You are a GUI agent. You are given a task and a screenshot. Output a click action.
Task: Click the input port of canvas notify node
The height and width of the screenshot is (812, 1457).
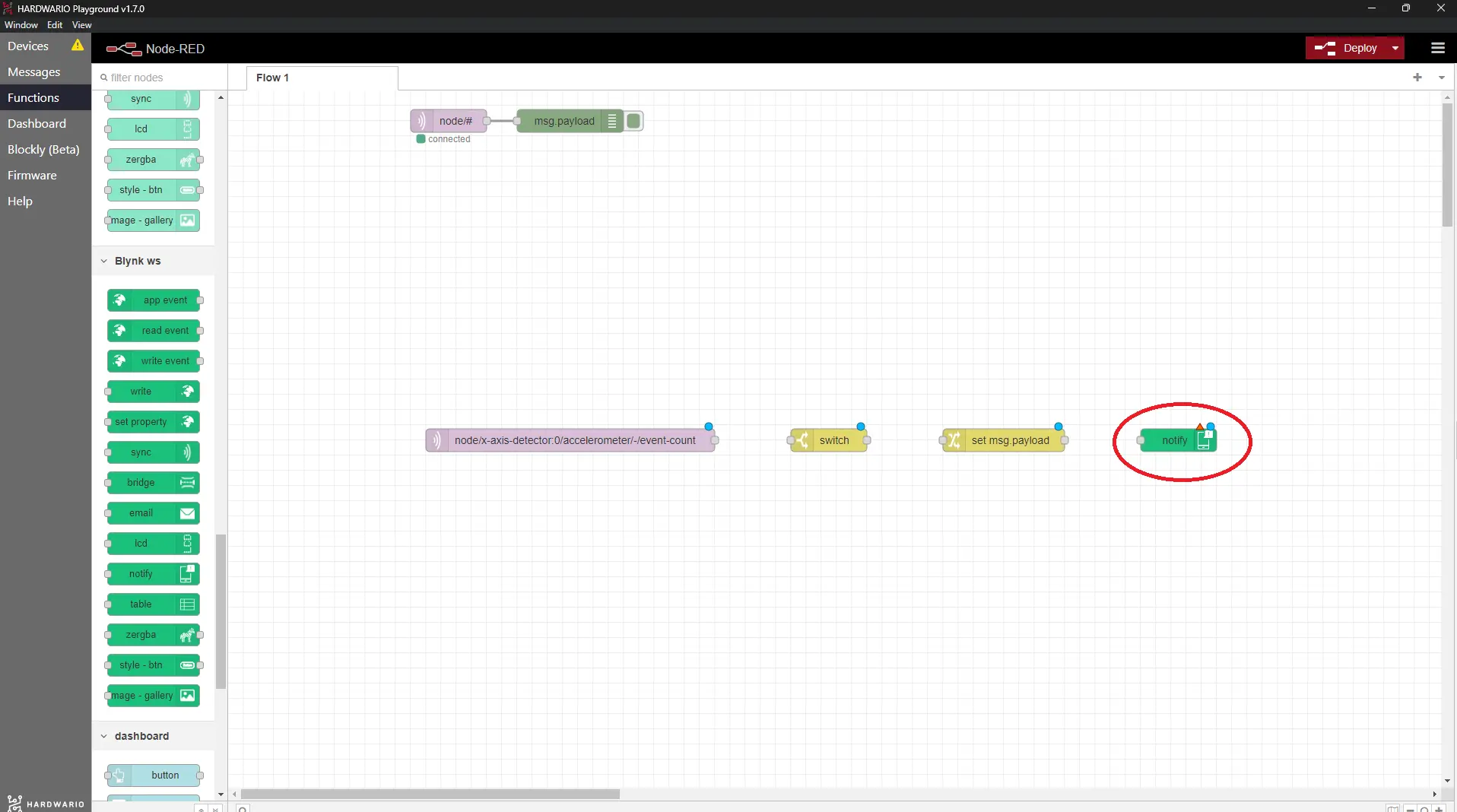tap(1141, 440)
